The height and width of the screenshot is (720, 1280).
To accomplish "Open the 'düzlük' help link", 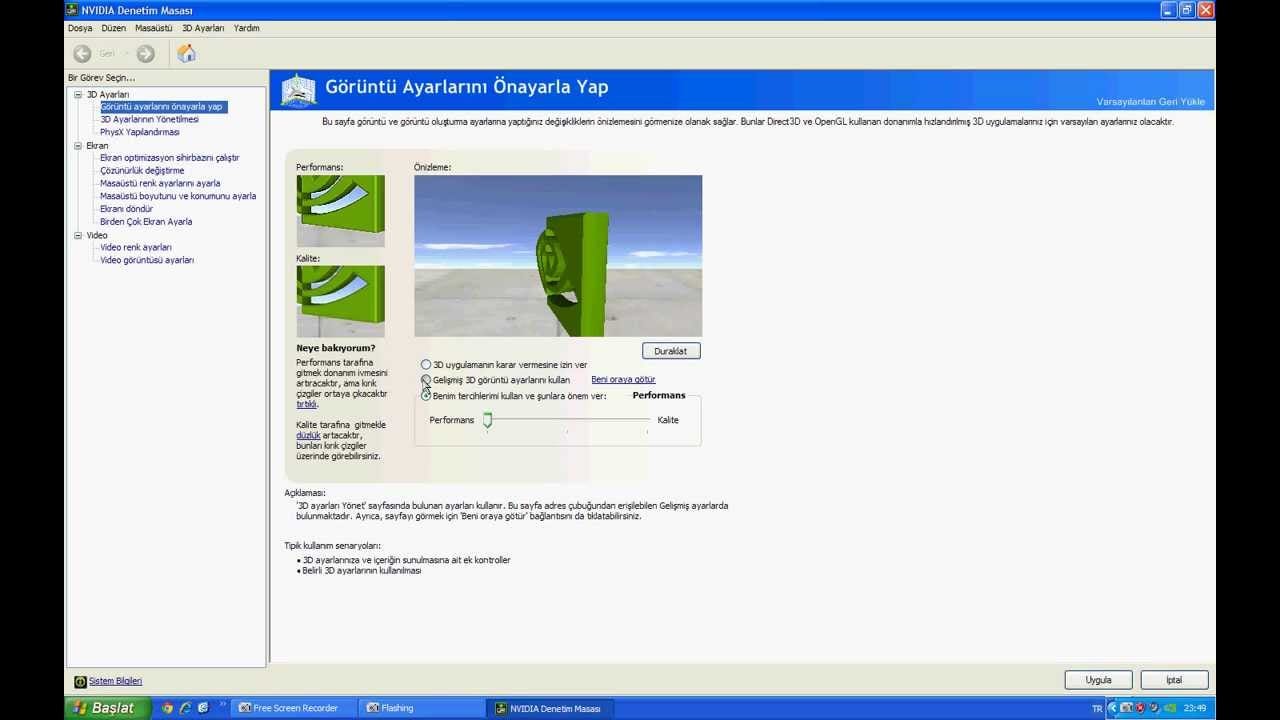I will click(308, 436).
